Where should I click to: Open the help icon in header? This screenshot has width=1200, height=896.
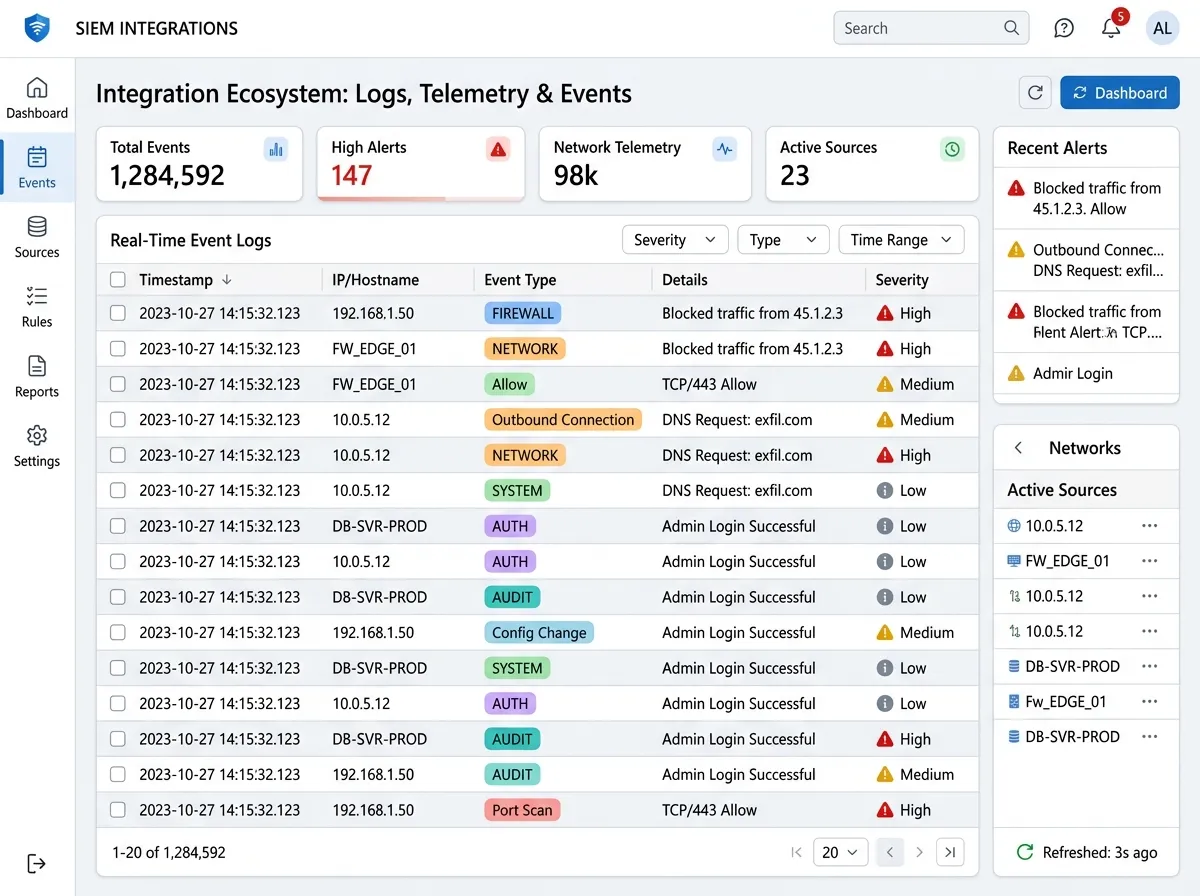coord(1064,28)
